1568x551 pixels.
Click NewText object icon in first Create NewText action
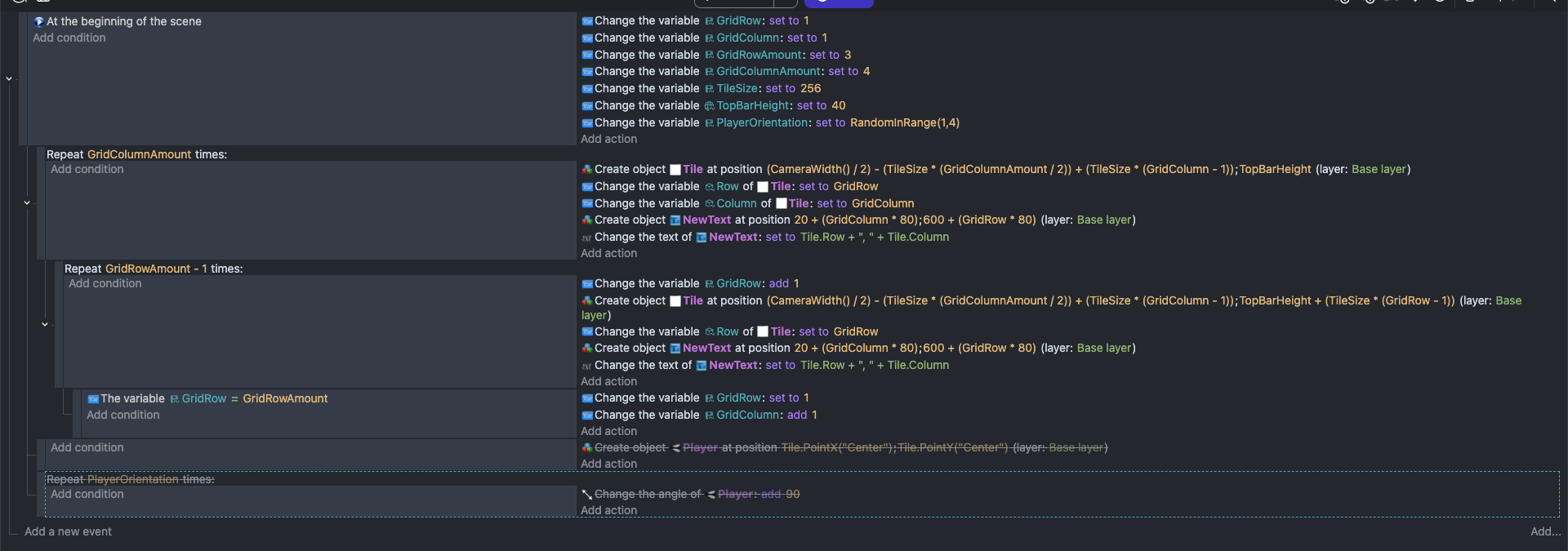(675, 220)
